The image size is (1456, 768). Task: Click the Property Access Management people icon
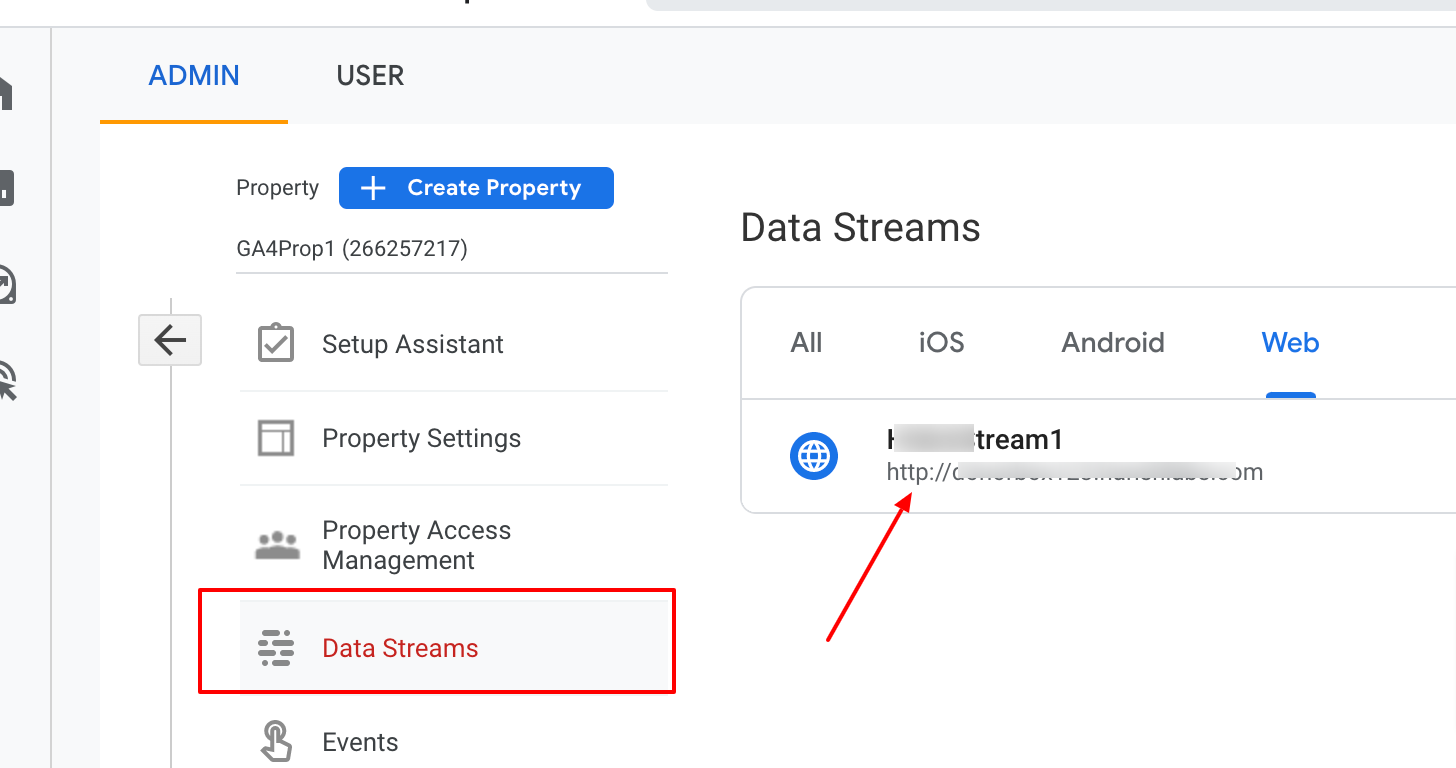coord(277,545)
